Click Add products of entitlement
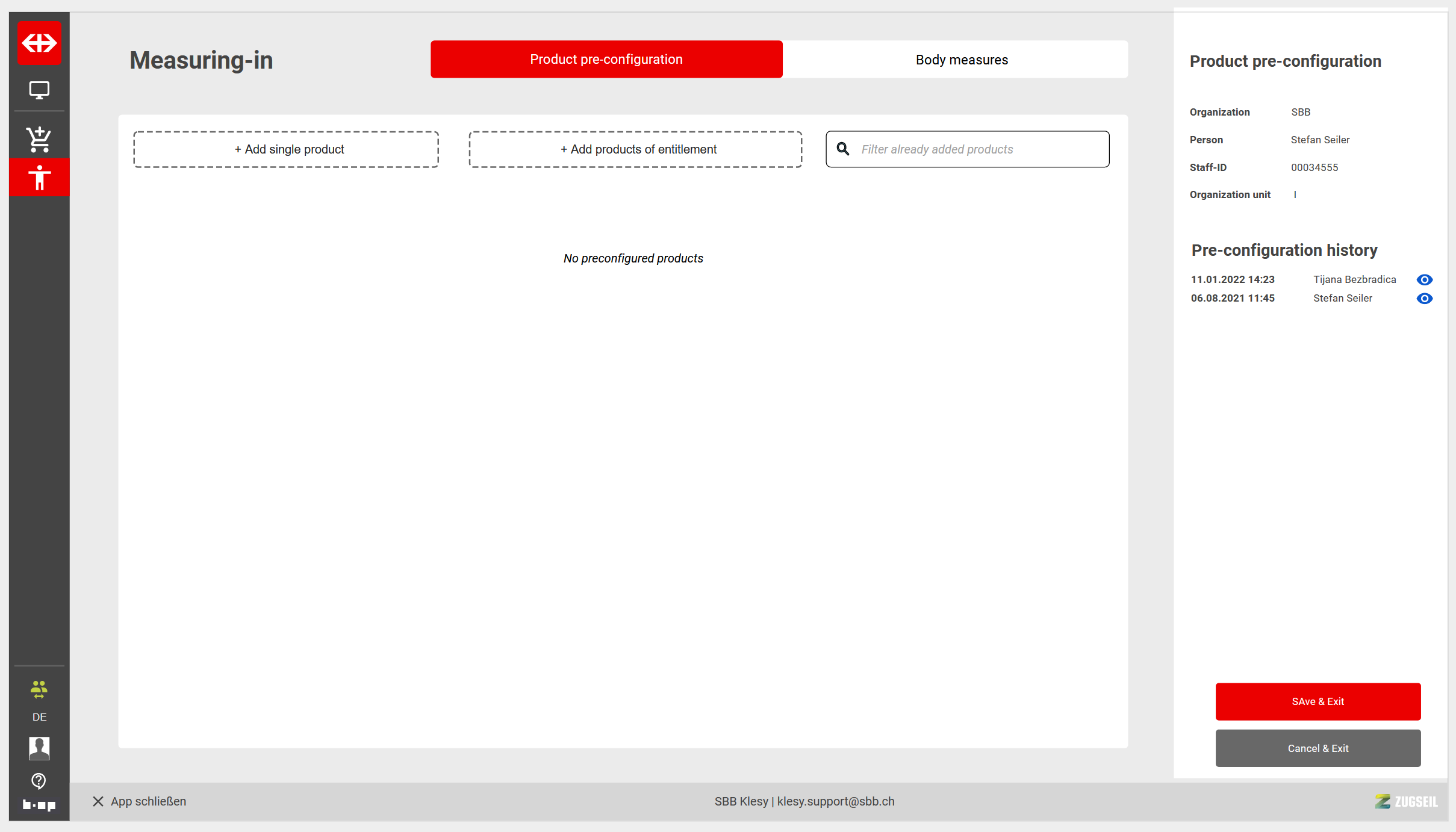Screen dimensions: 1456x832 point(635,149)
